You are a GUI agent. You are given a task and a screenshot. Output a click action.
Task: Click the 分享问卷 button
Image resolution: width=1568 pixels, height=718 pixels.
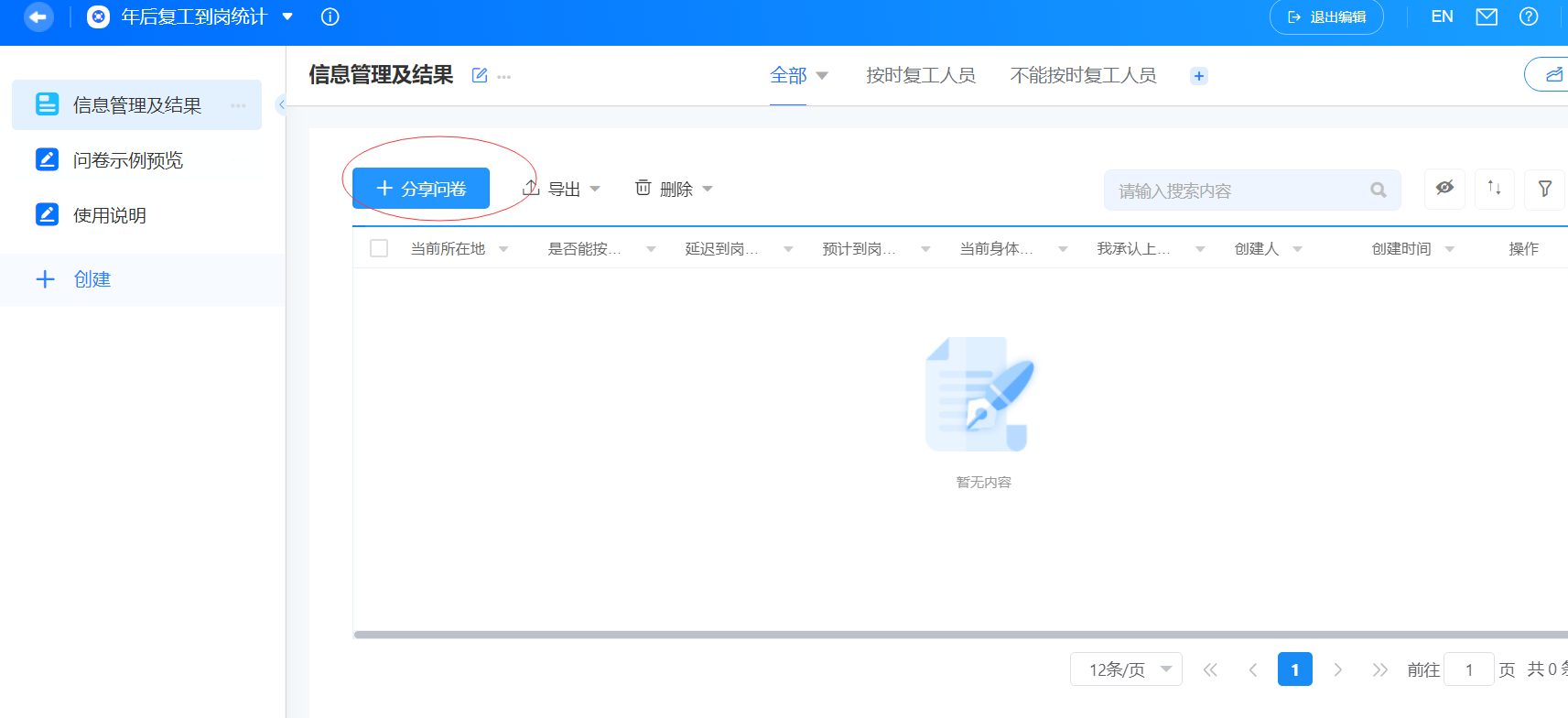tap(421, 189)
